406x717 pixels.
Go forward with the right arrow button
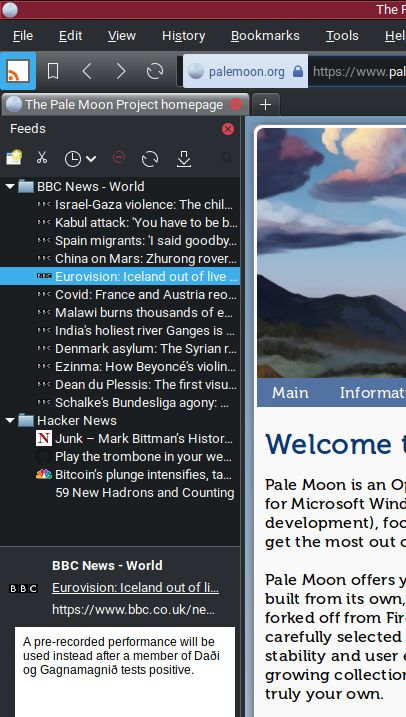click(121, 71)
